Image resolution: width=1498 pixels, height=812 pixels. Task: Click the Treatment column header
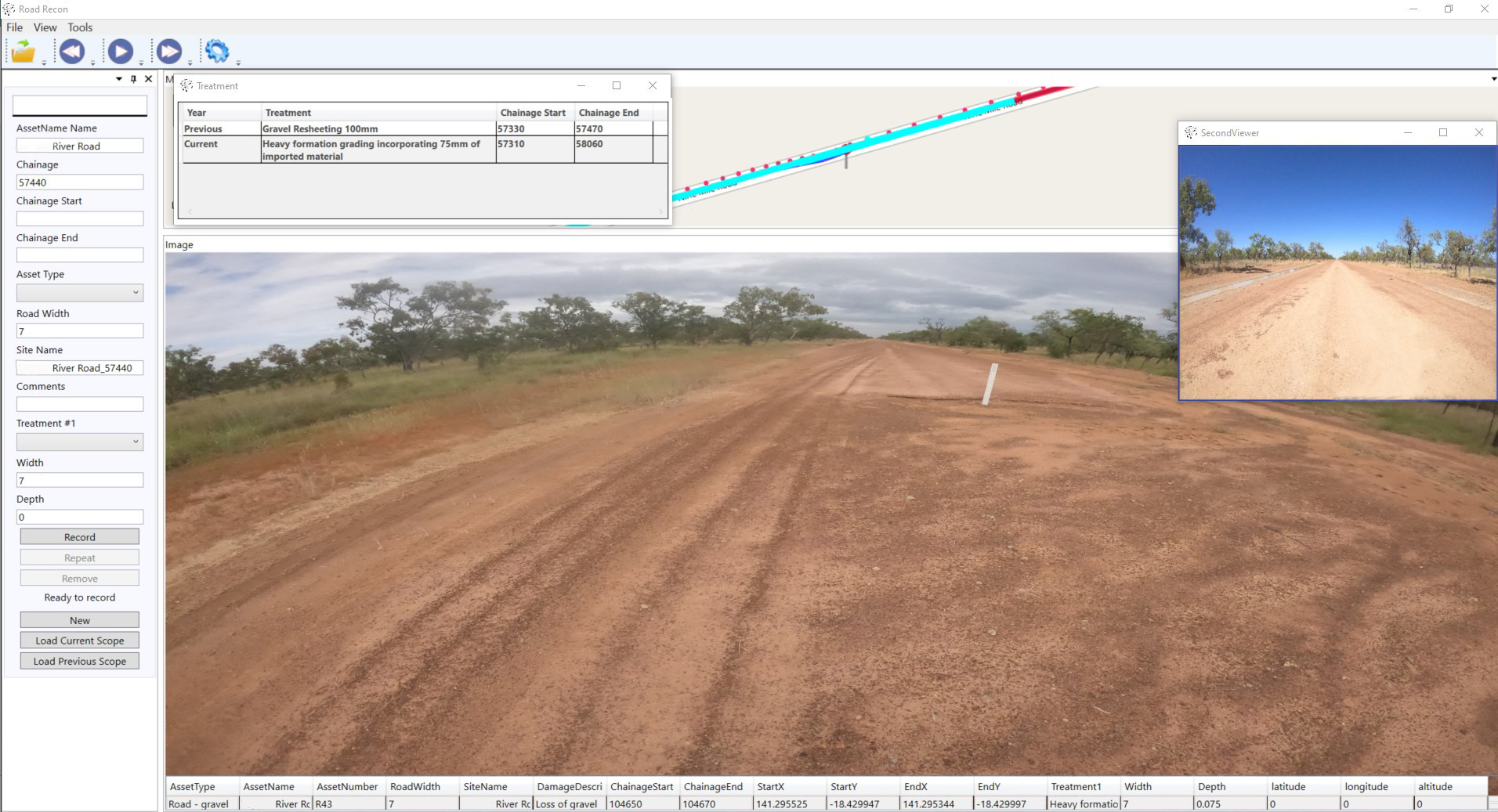[378, 112]
